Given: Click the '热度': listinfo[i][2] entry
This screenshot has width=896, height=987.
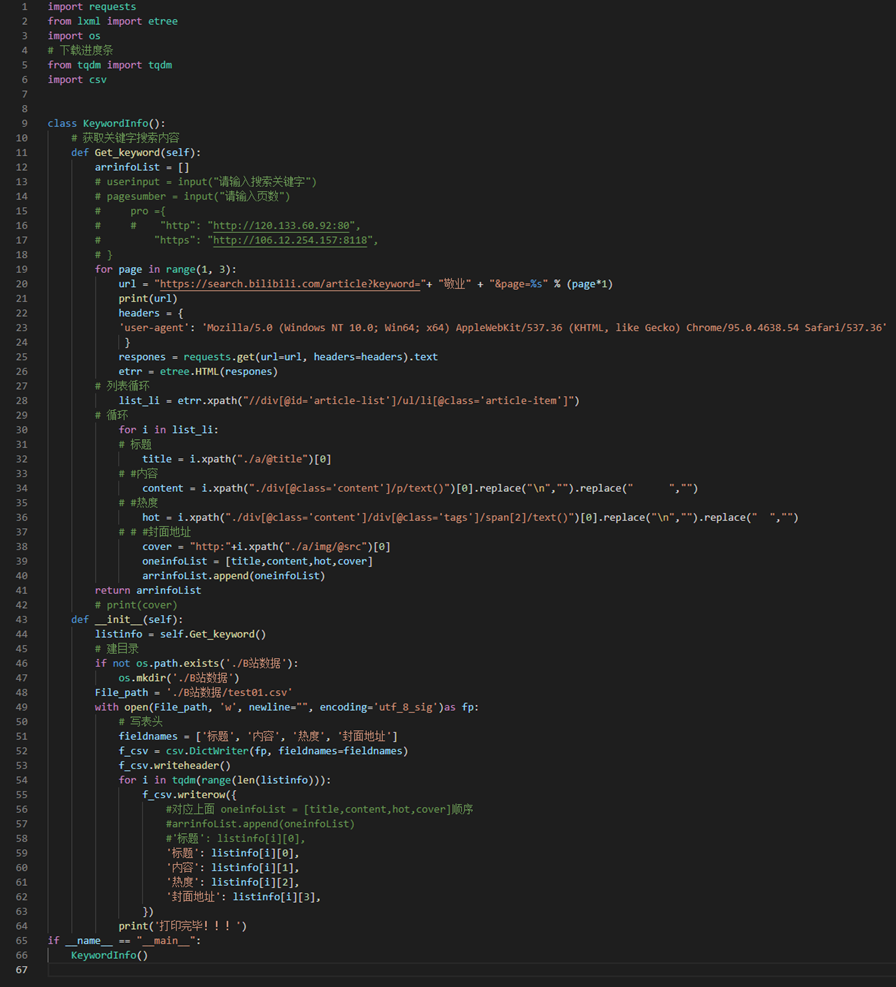Looking at the screenshot, I should click(232, 882).
